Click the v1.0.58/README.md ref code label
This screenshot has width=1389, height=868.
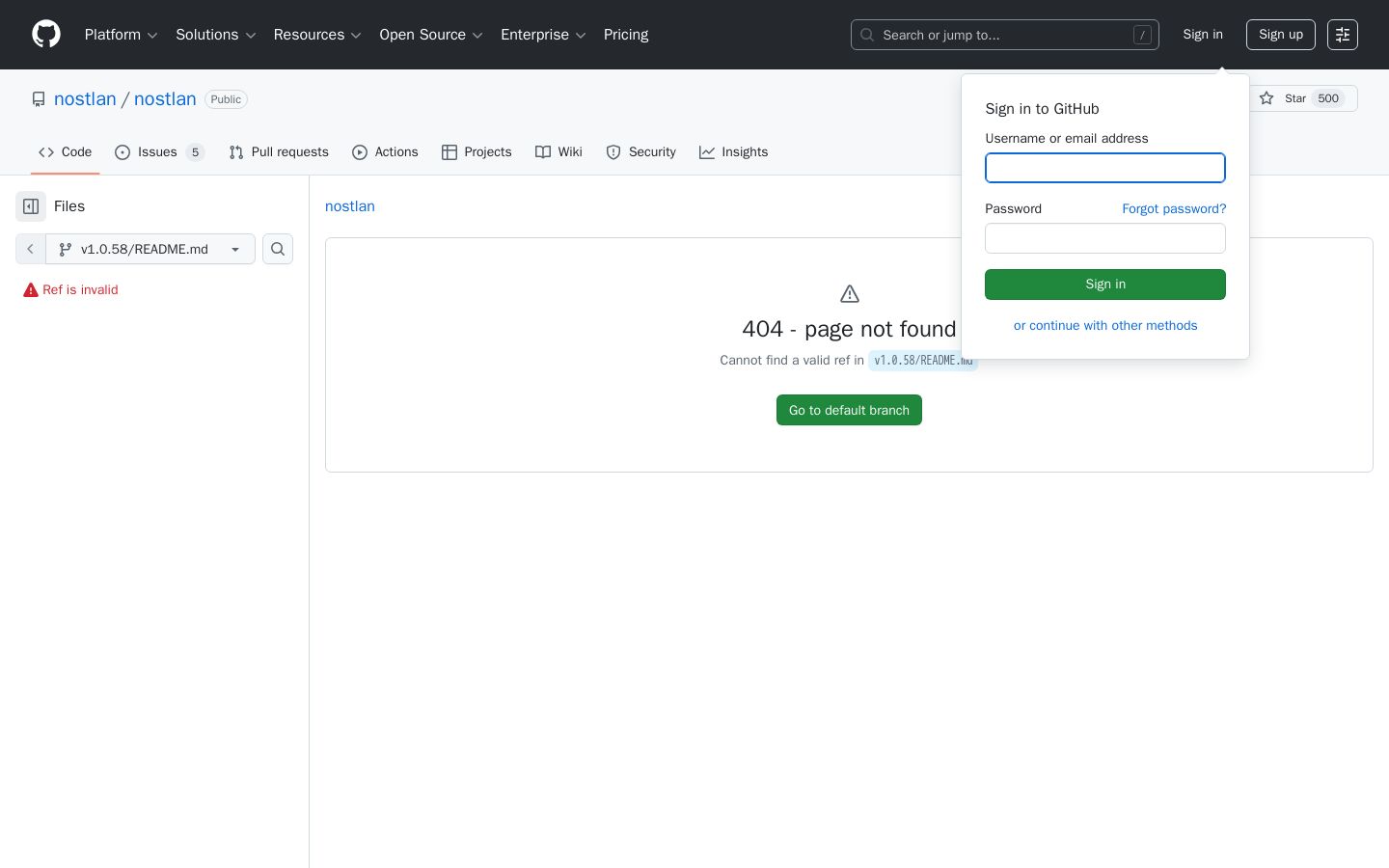(x=923, y=361)
